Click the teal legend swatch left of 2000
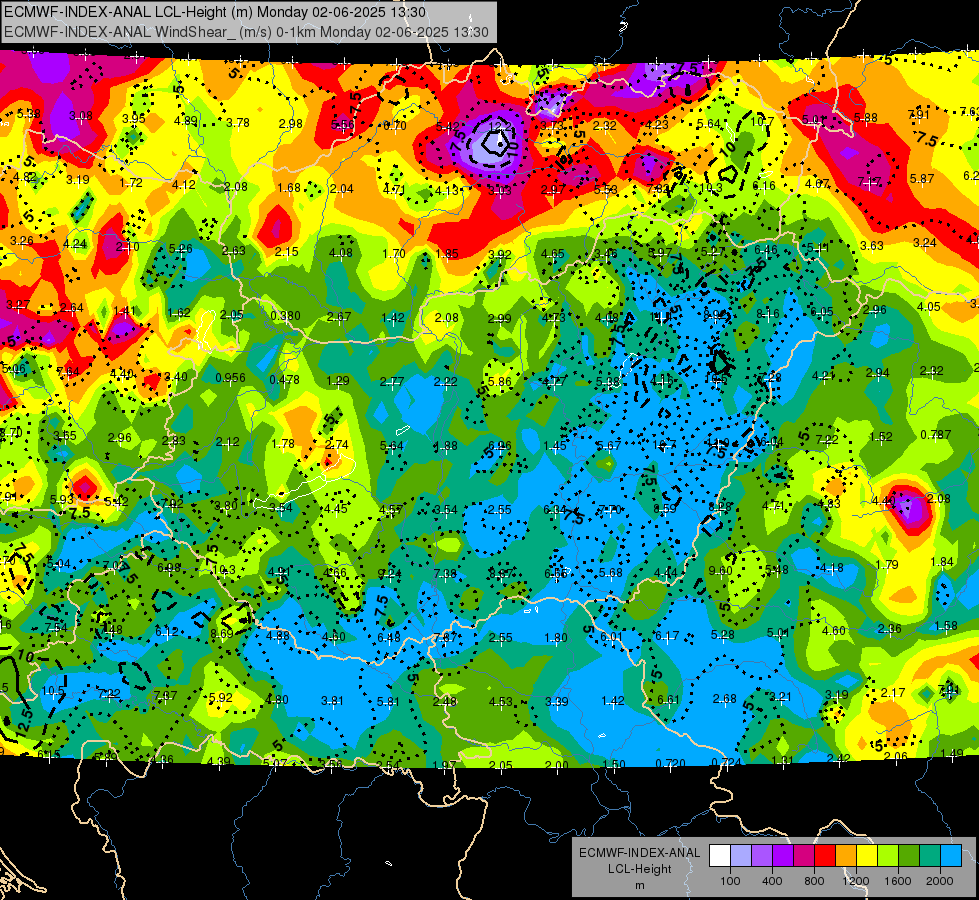 tap(930, 855)
